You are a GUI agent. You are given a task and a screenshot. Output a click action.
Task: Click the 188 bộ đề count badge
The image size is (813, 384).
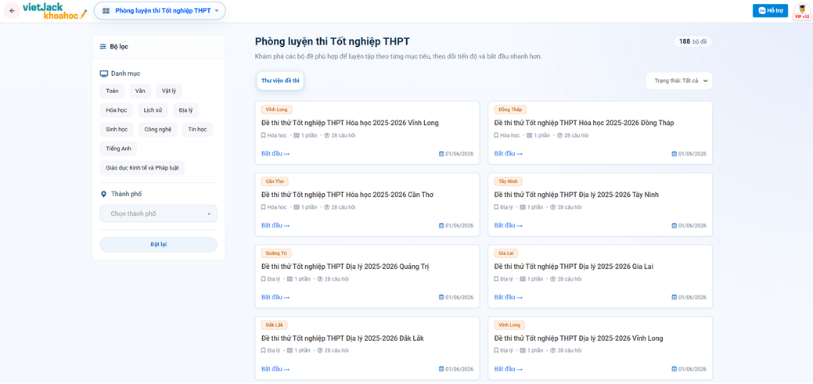(693, 42)
